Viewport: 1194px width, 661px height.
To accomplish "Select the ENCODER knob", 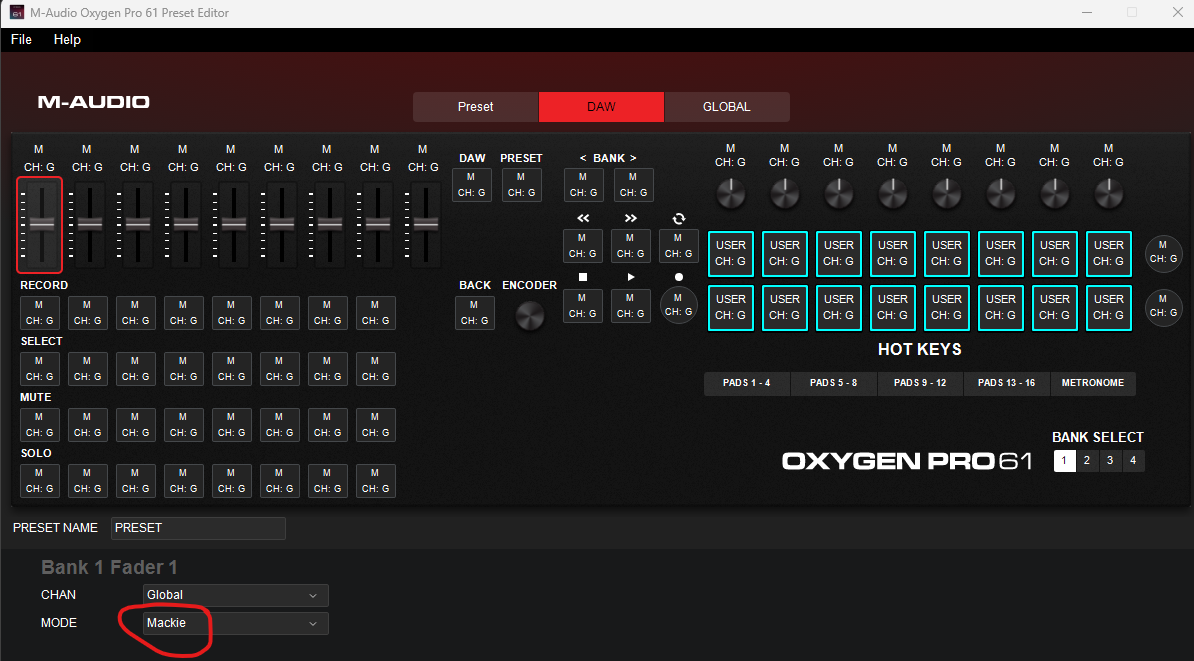I will (x=529, y=315).
